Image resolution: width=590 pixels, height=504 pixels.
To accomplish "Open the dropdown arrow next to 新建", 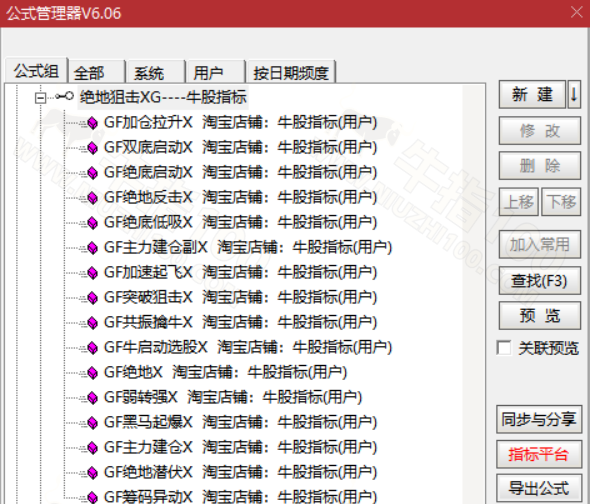I will point(574,94).
